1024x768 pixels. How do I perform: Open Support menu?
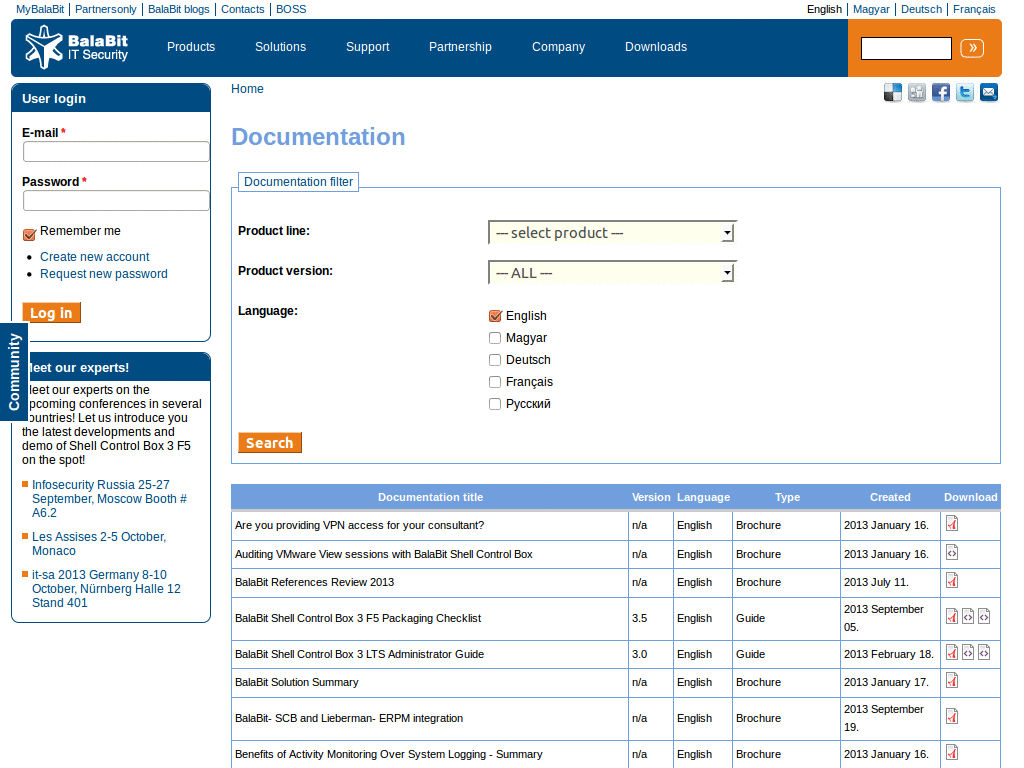coord(368,47)
